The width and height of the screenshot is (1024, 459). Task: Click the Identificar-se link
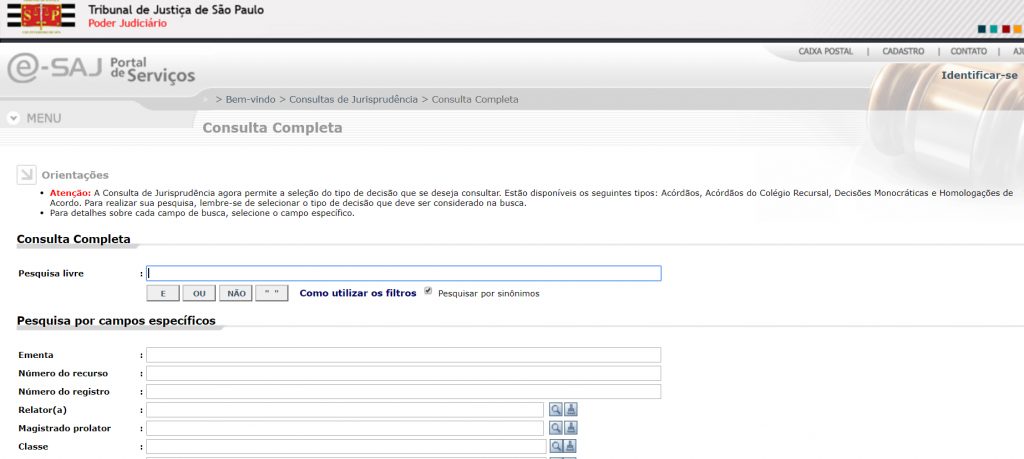(x=979, y=75)
